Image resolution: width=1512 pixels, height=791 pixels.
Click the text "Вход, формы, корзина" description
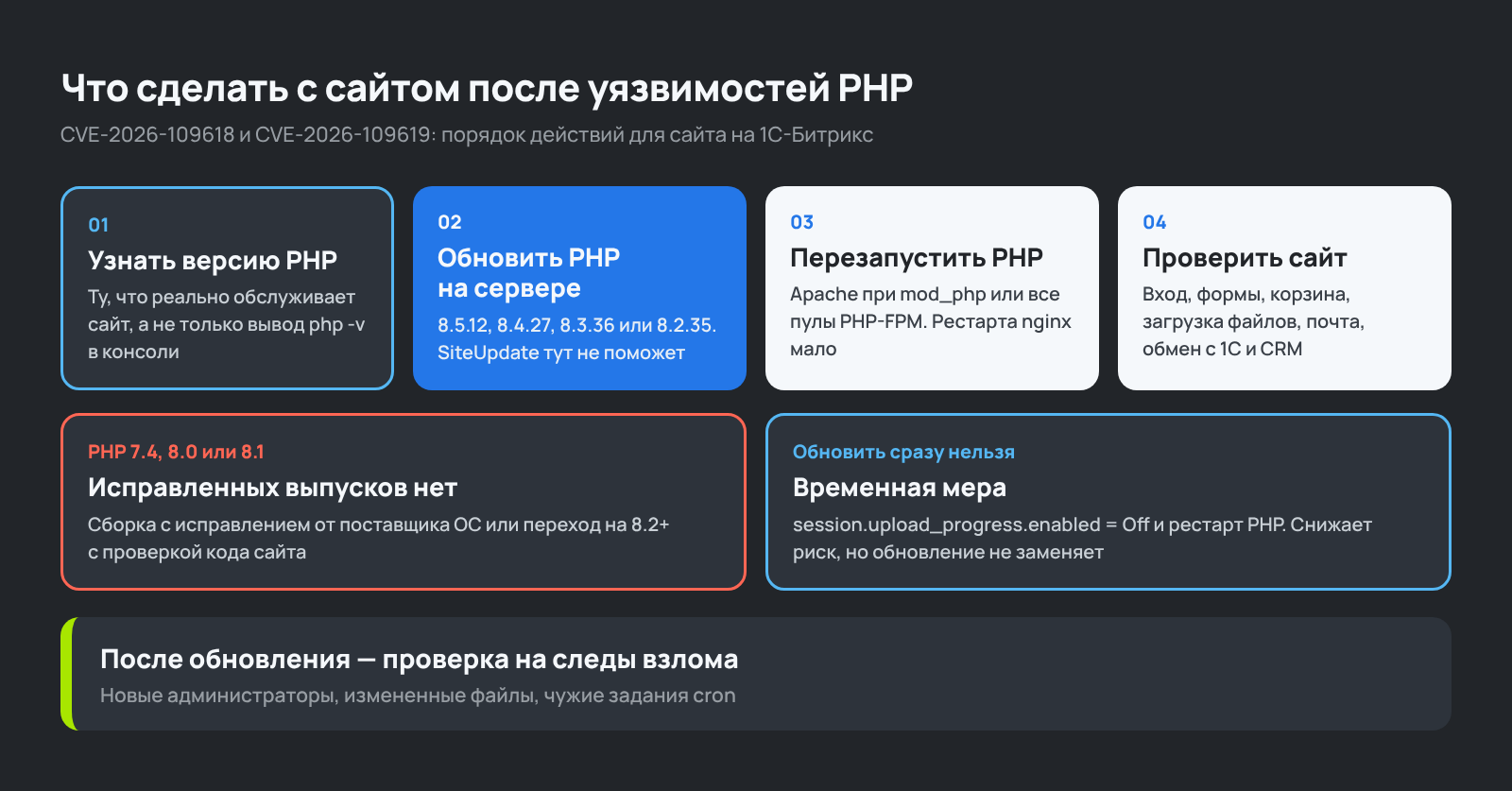point(1254,321)
